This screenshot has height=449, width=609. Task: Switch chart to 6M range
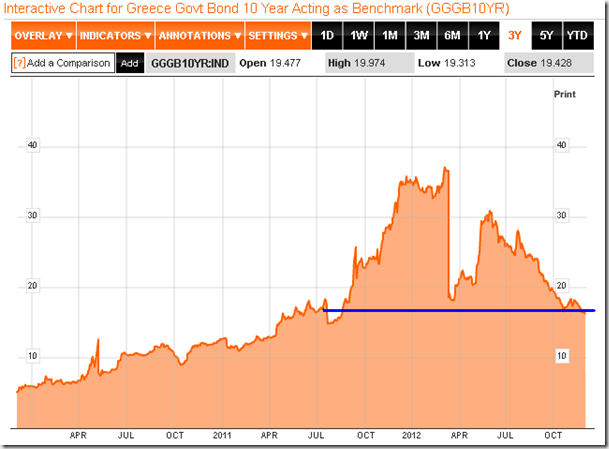[x=452, y=36]
